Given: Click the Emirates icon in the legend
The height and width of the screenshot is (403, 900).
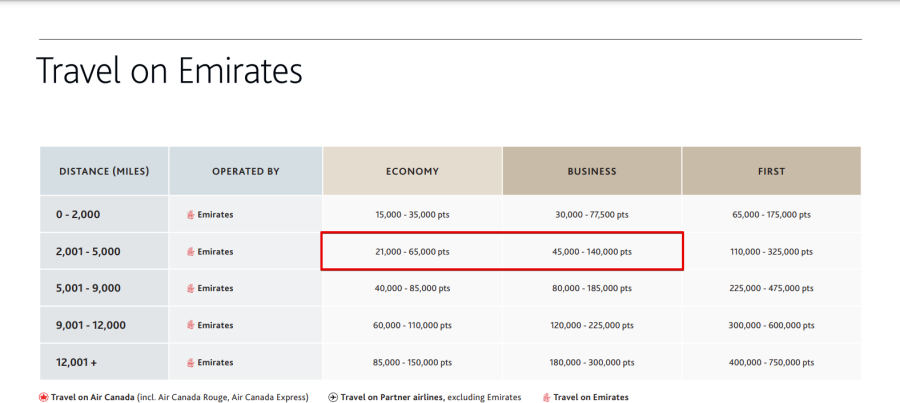Looking at the screenshot, I should 546,397.
